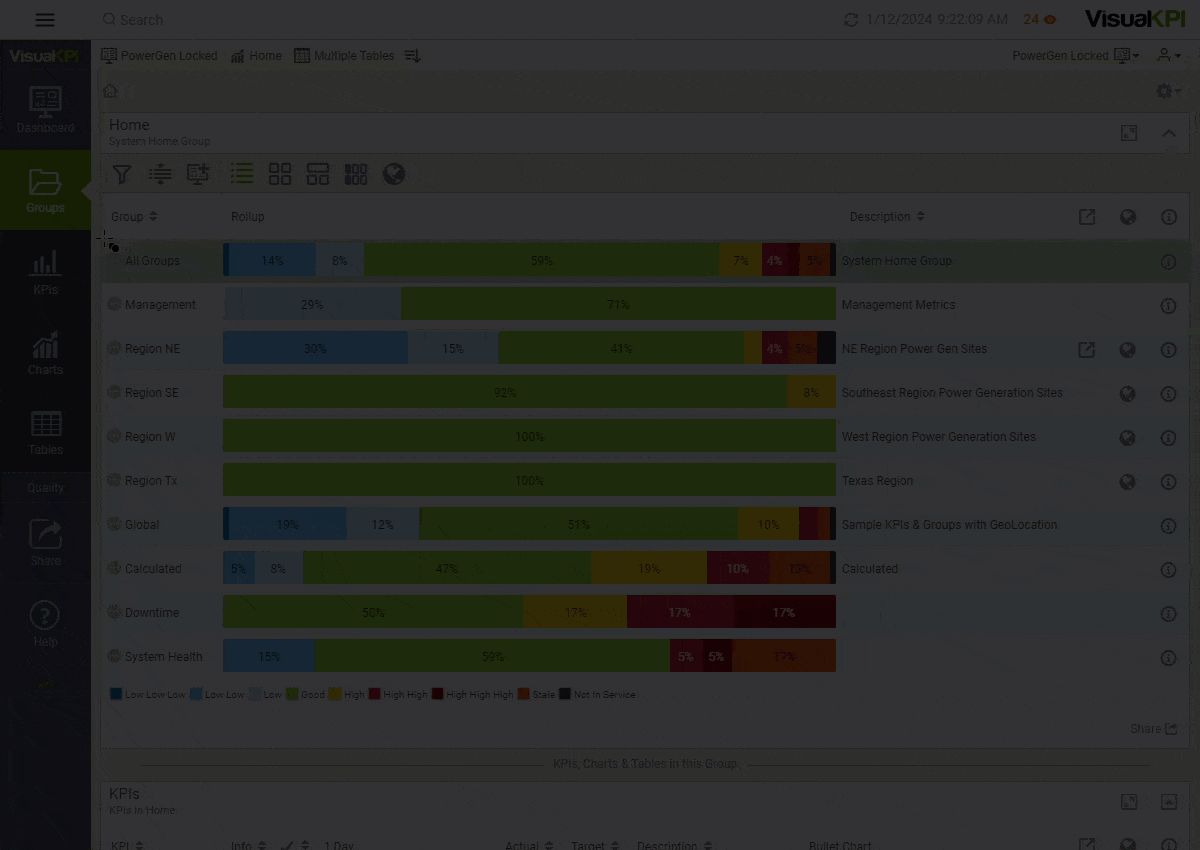Screen dimensions: 1200x850
Task: Click the 92% Good bar for Region SE
Action: click(505, 393)
